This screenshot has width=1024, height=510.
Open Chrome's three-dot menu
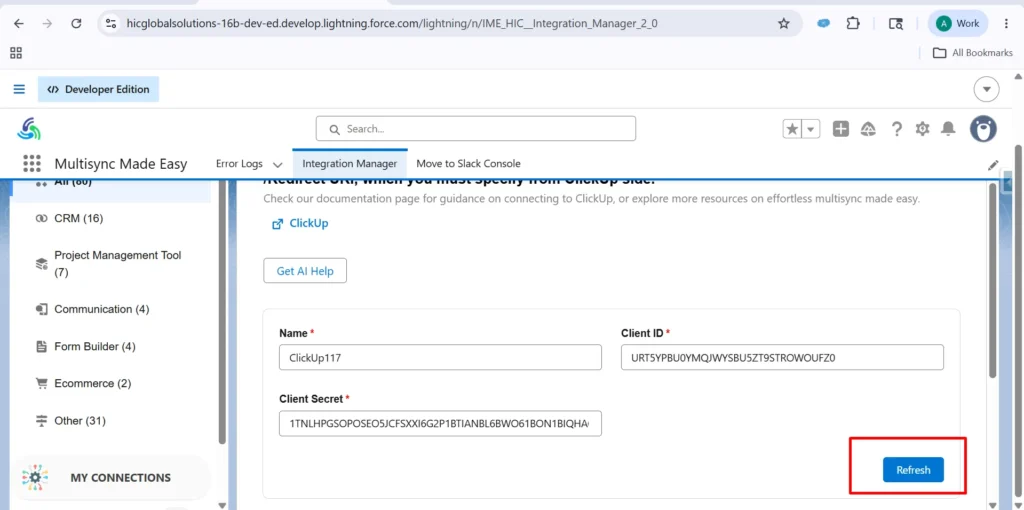1006,24
